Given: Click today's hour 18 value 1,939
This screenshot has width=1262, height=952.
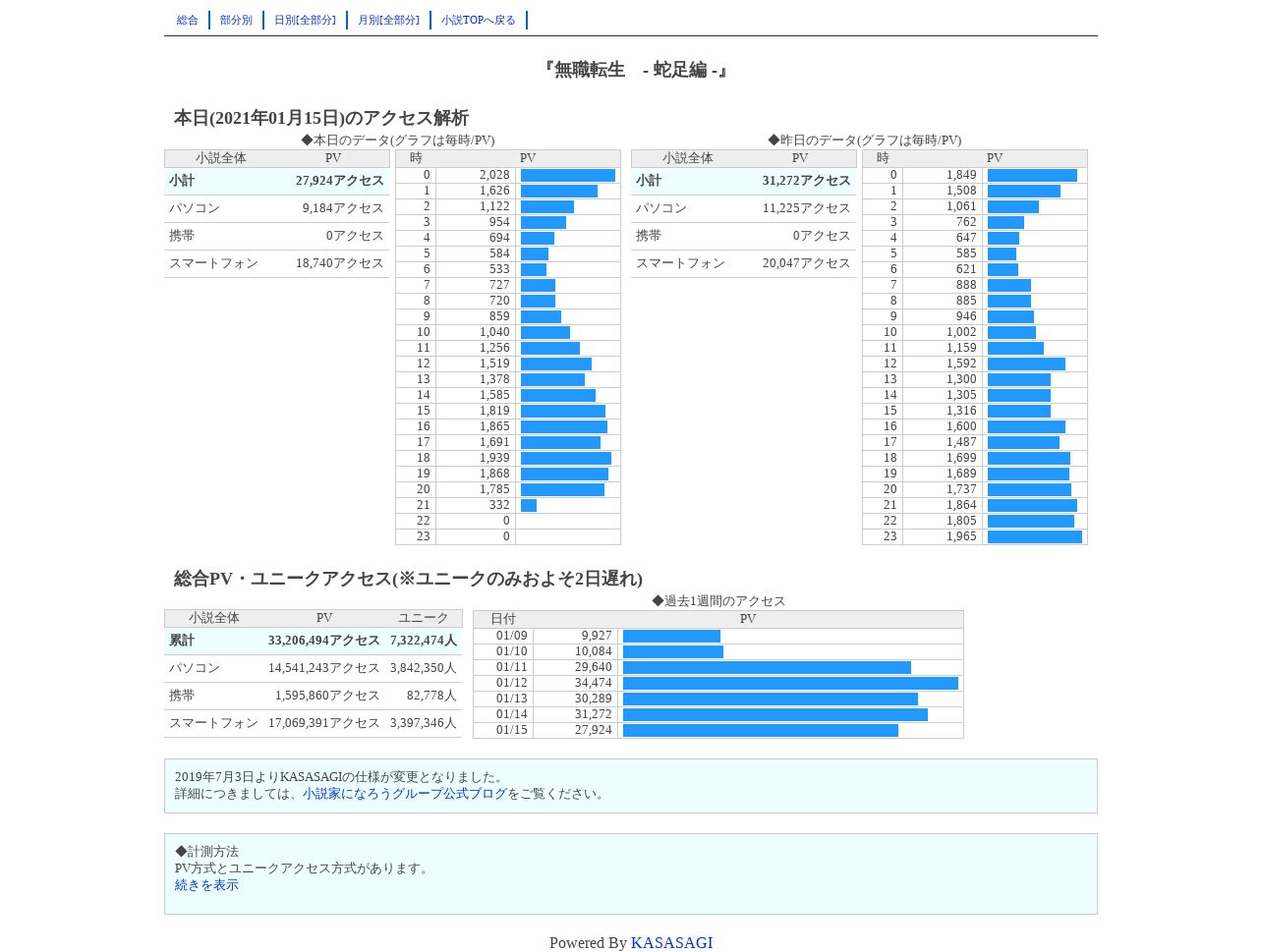Looking at the screenshot, I should [494, 458].
